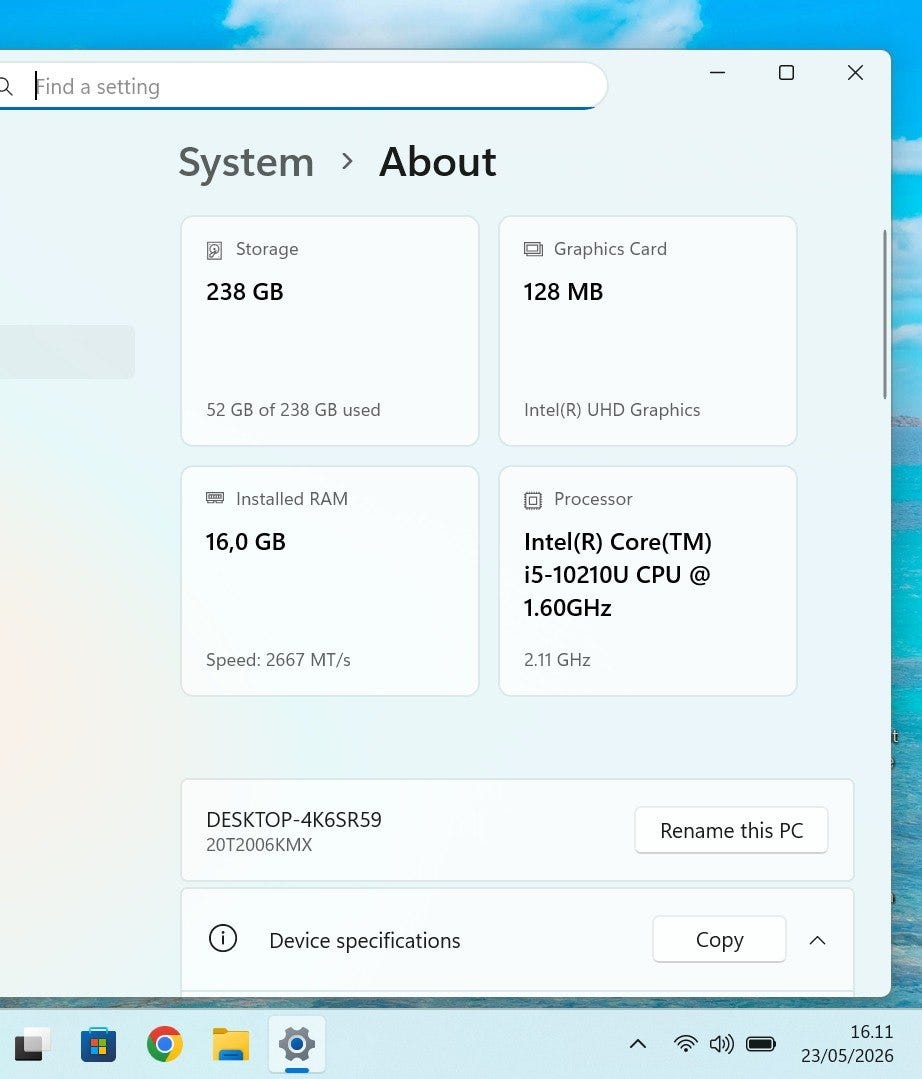
Task: Copy the device specifications
Action: (x=719, y=939)
